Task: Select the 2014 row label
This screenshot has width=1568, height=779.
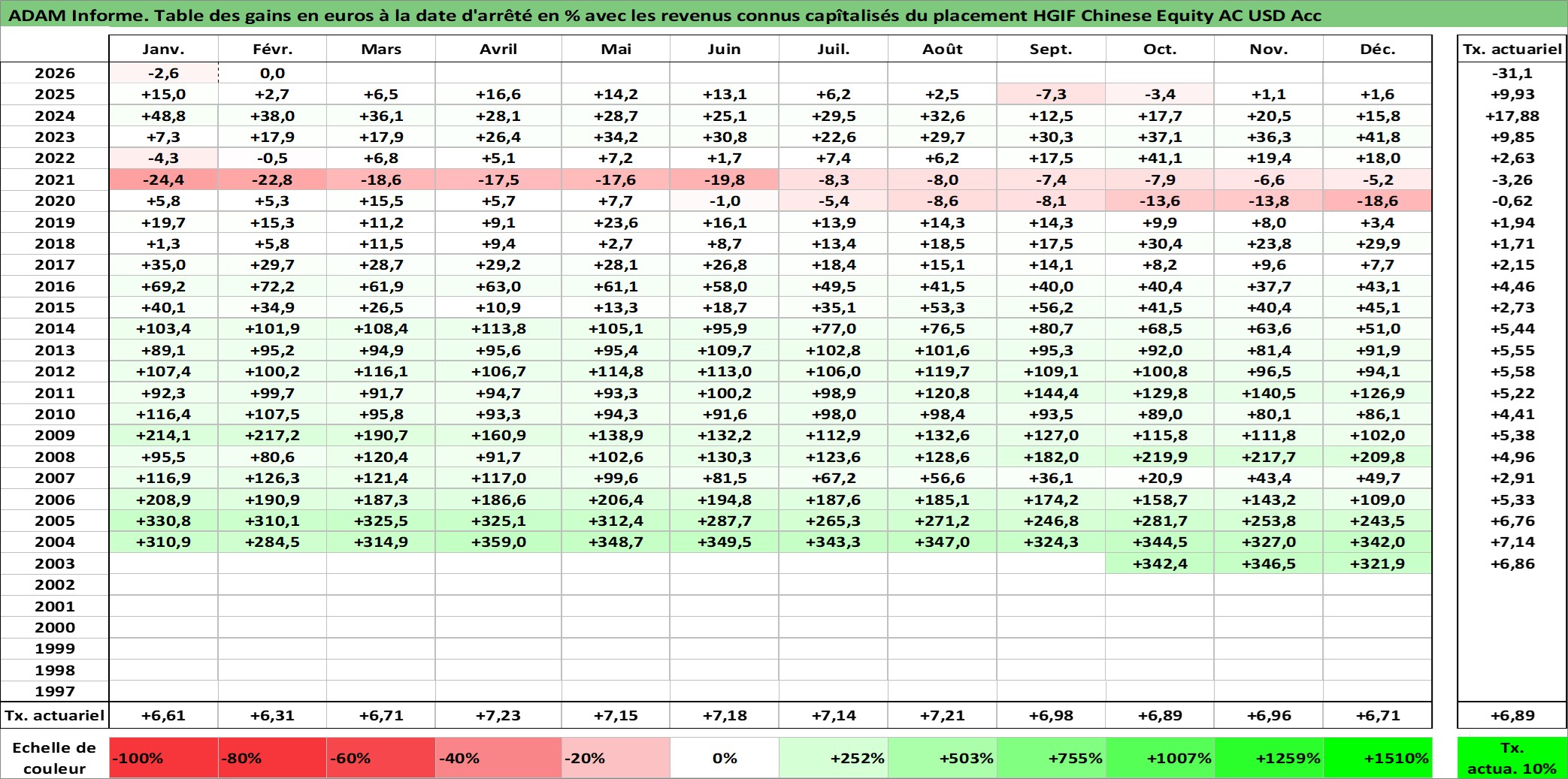Action: click(x=55, y=328)
